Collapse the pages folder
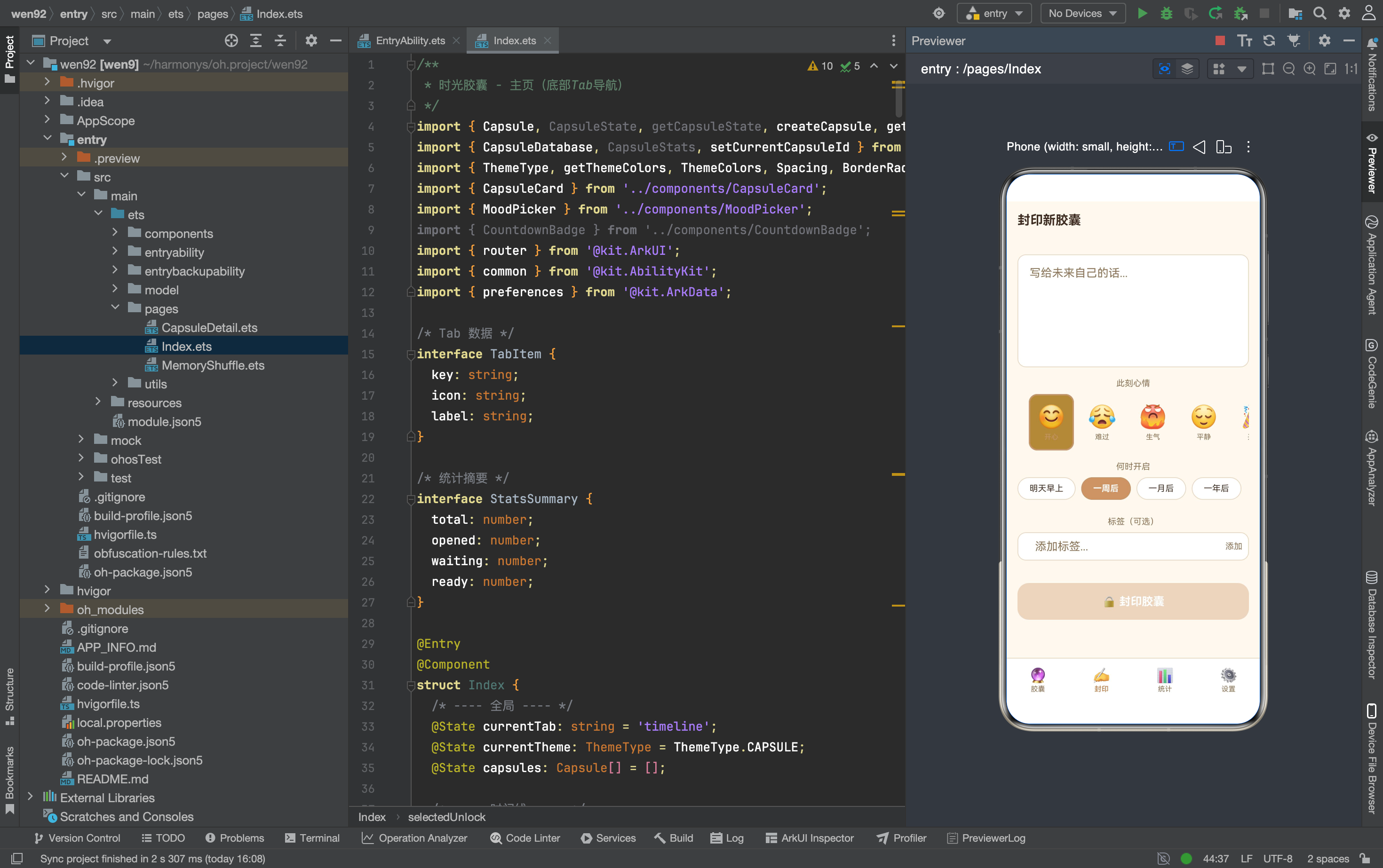The height and width of the screenshot is (868, 1383). 115,308
